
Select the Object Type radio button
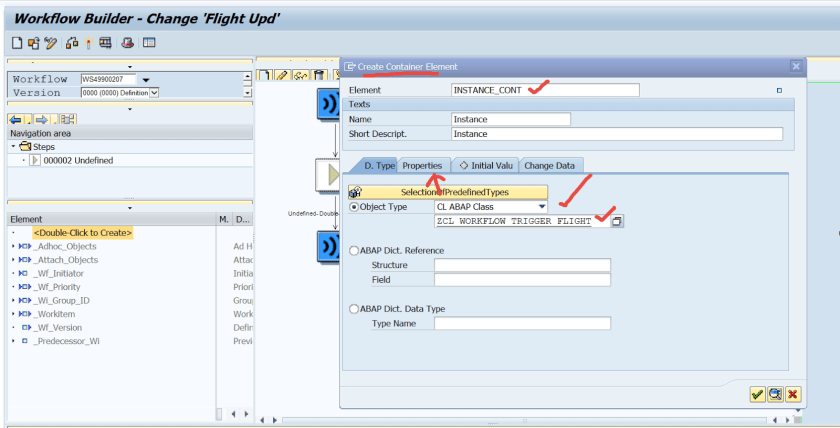coord(354,207)
